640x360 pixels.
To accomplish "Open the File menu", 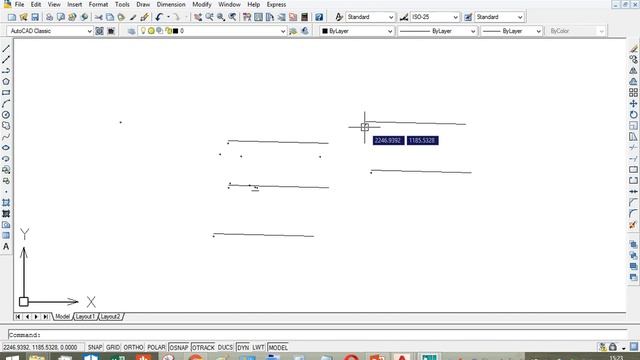I will (19, 4).
